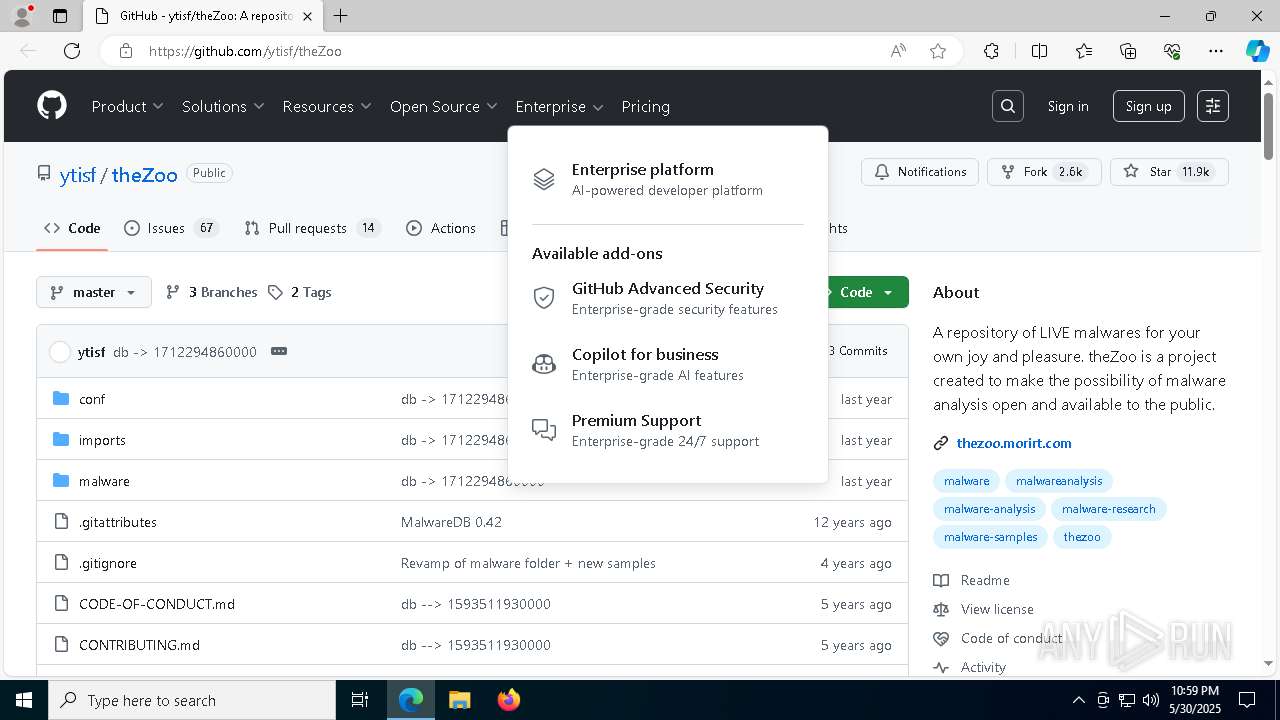Show hidden system tray icons chevron
The image size is (1280, 720).
(x=1078, y=700)
